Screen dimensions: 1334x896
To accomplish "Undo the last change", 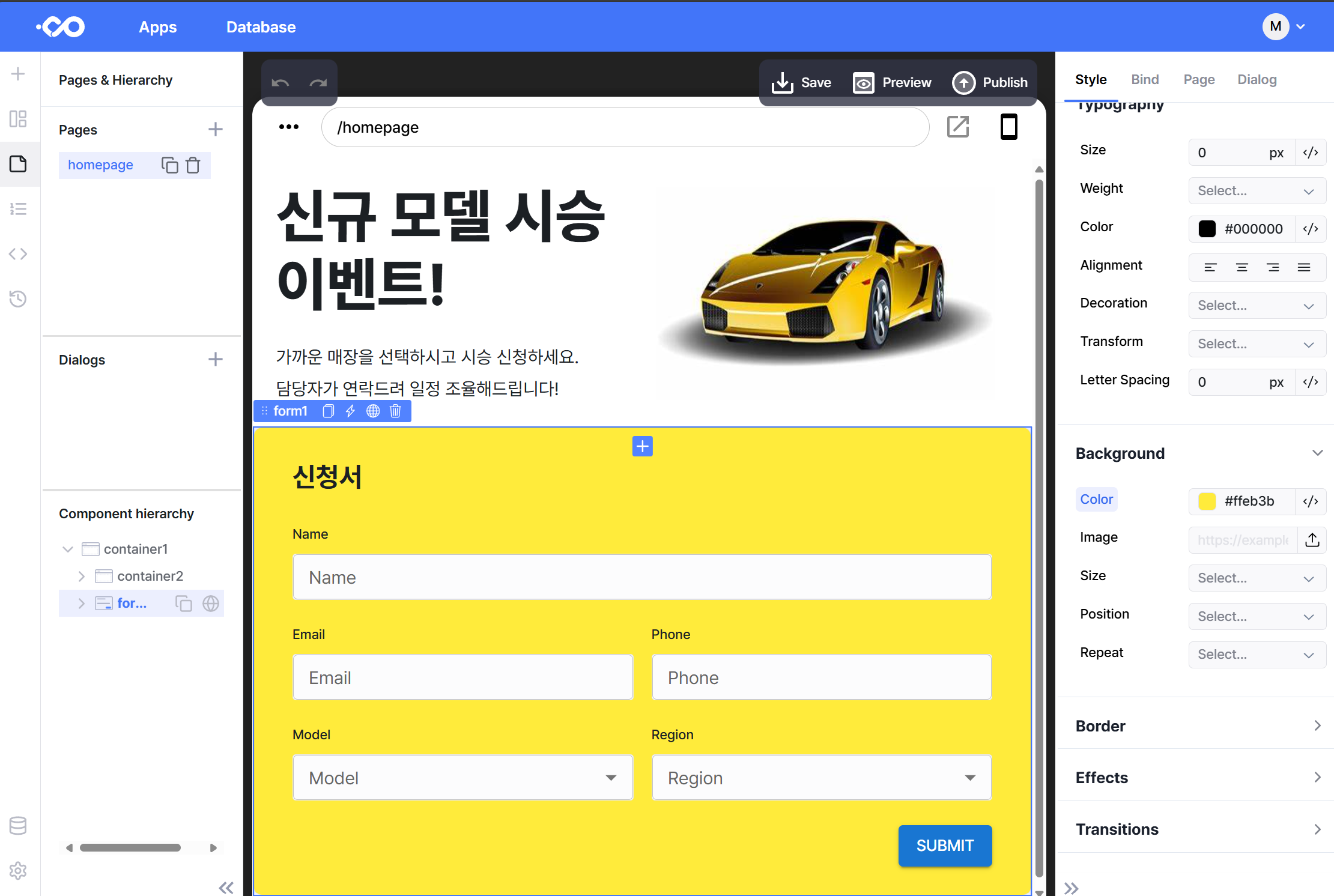I will [x=280, y=82].
